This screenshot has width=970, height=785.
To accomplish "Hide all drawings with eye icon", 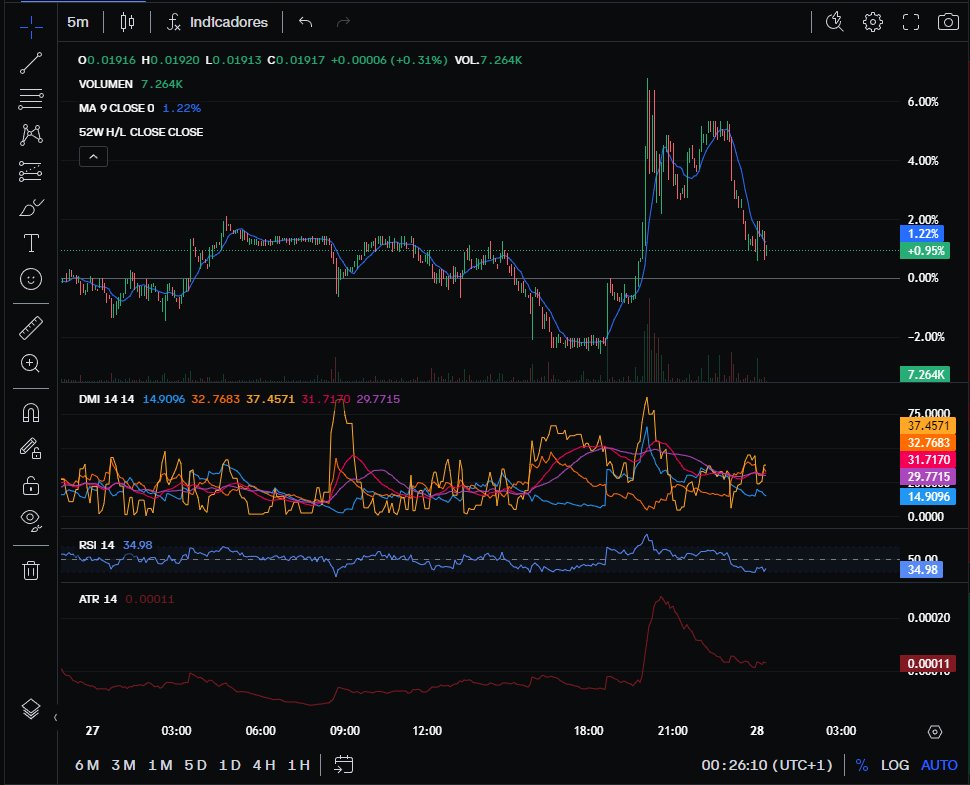I will [x=31, y=520].
